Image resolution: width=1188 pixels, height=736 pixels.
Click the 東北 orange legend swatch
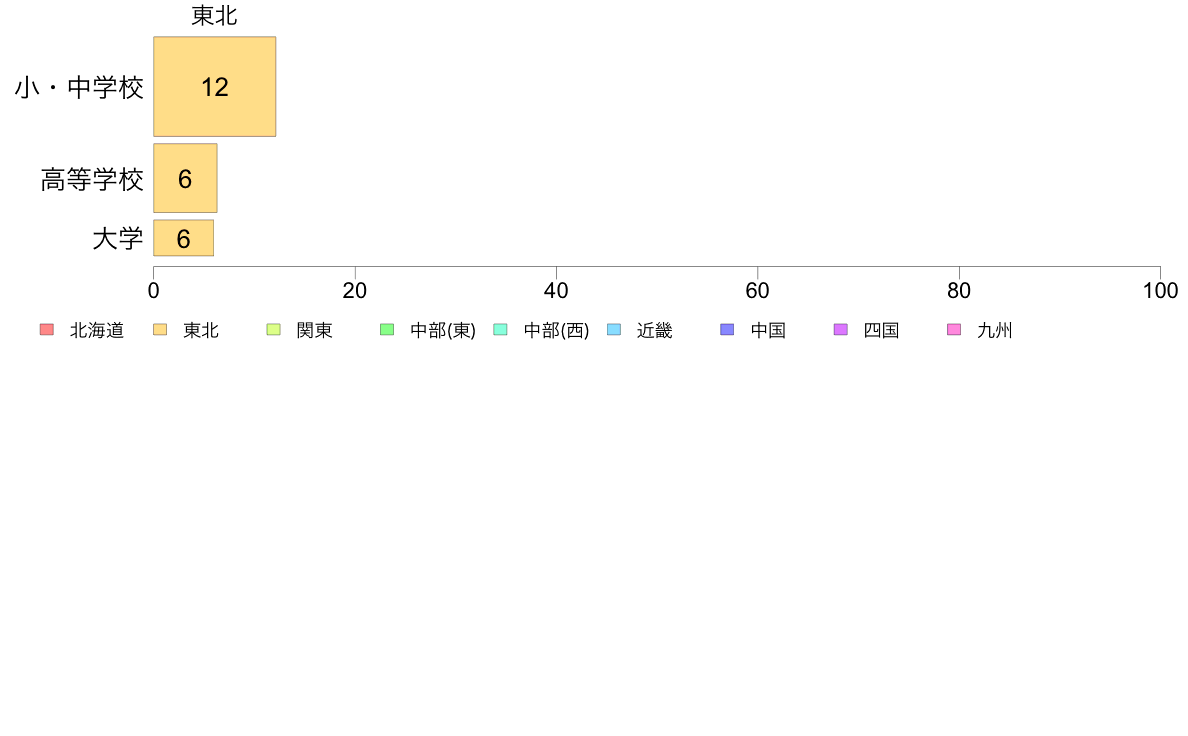160,330
